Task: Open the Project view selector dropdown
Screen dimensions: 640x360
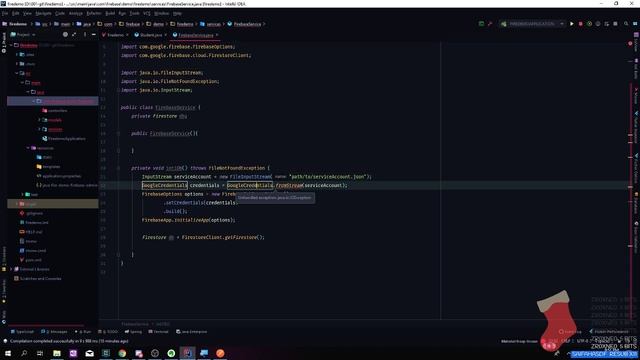Action: 23,35
